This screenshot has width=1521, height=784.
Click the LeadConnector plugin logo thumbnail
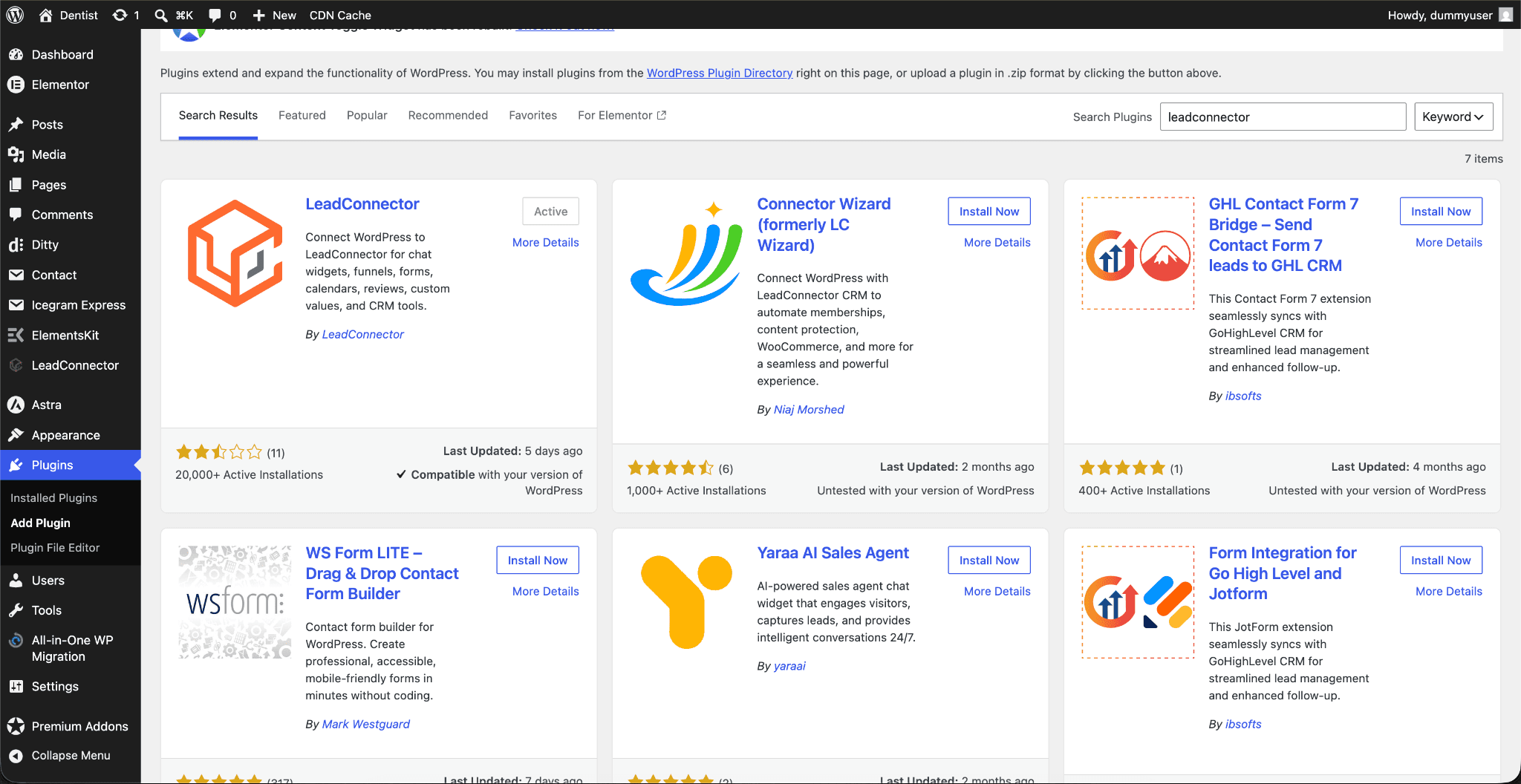point(235,253)
